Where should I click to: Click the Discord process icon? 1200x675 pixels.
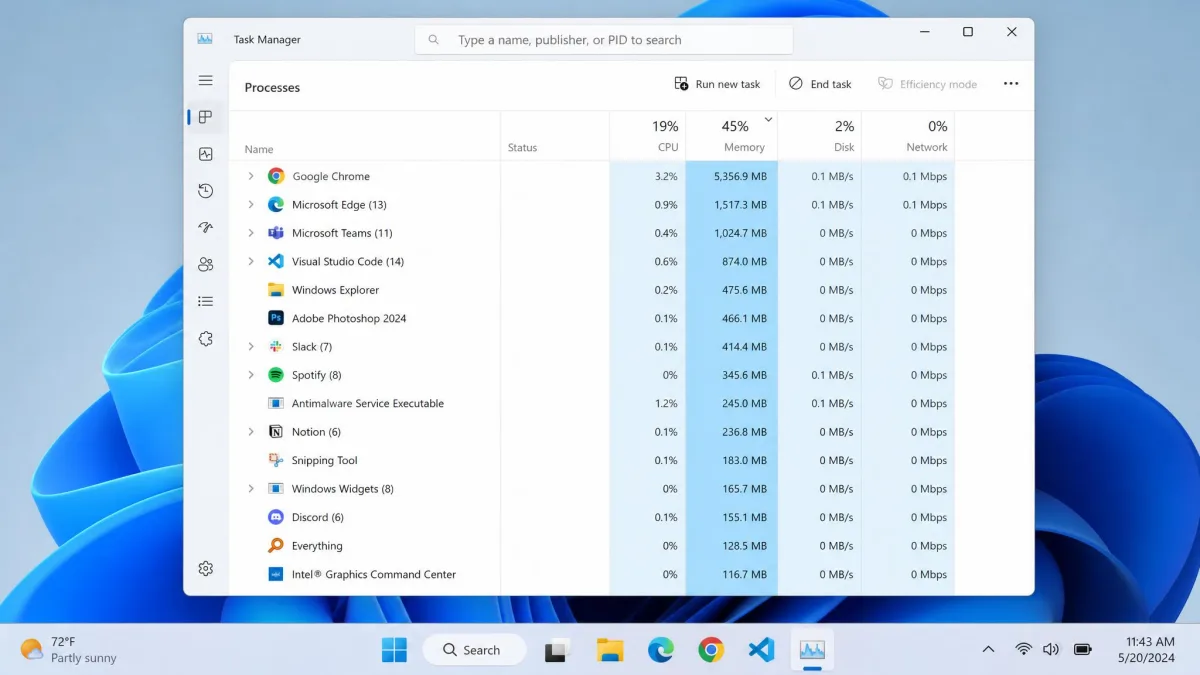coord(276,517)
